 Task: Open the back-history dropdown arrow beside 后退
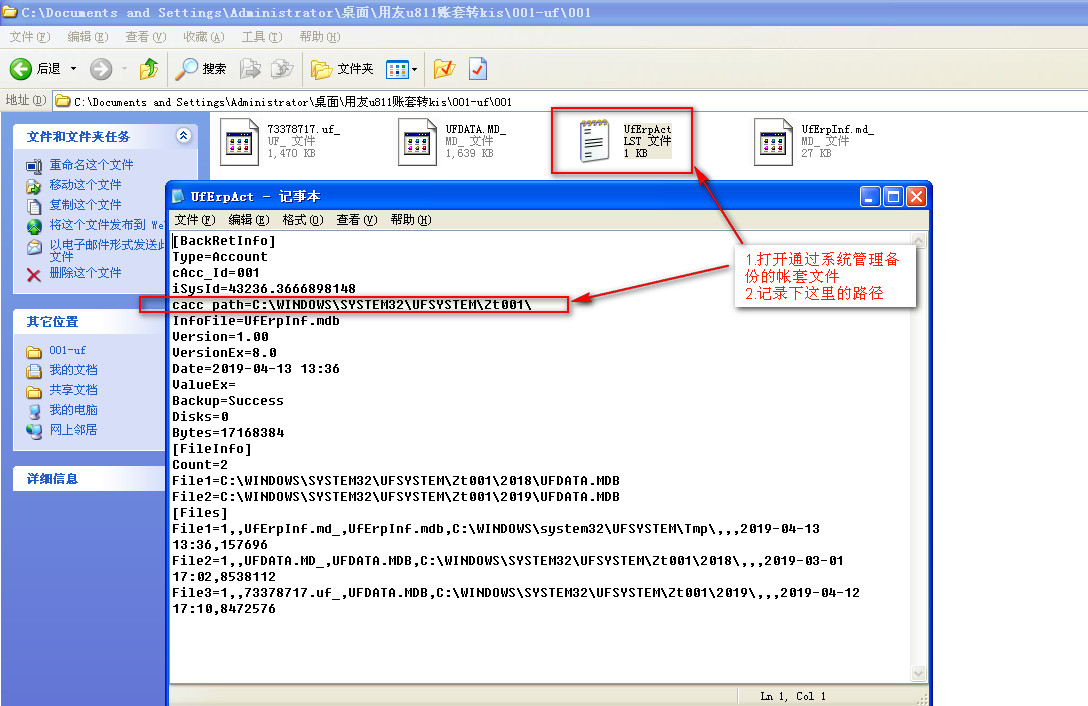[70, 69]
